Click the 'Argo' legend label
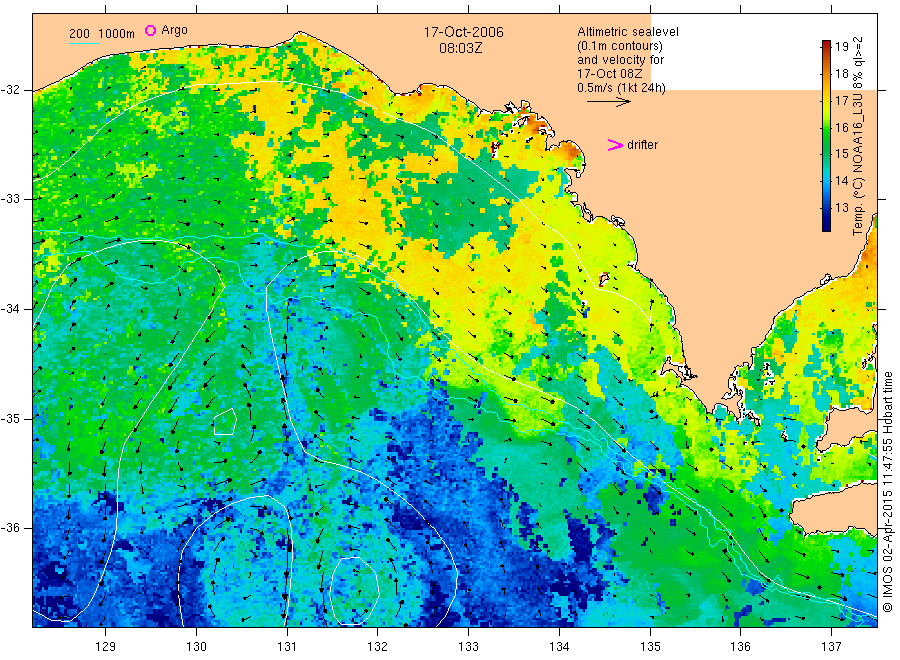This screenshot has width=900, height=660. coord(174,30)
